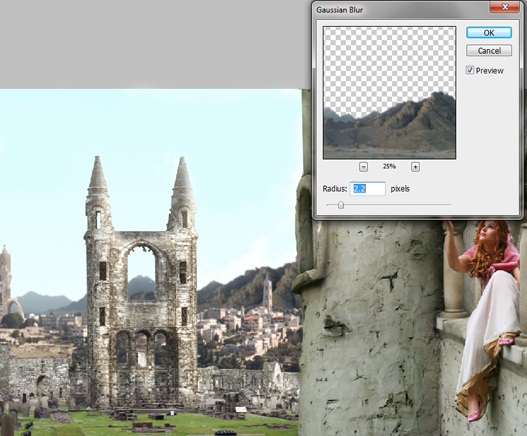Click the Radius value input field

tap(368, 189)
